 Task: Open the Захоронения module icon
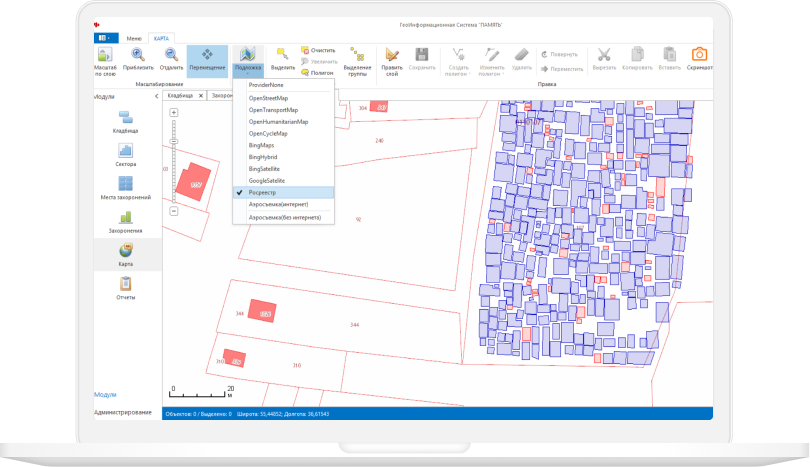[x=126, y=222]
